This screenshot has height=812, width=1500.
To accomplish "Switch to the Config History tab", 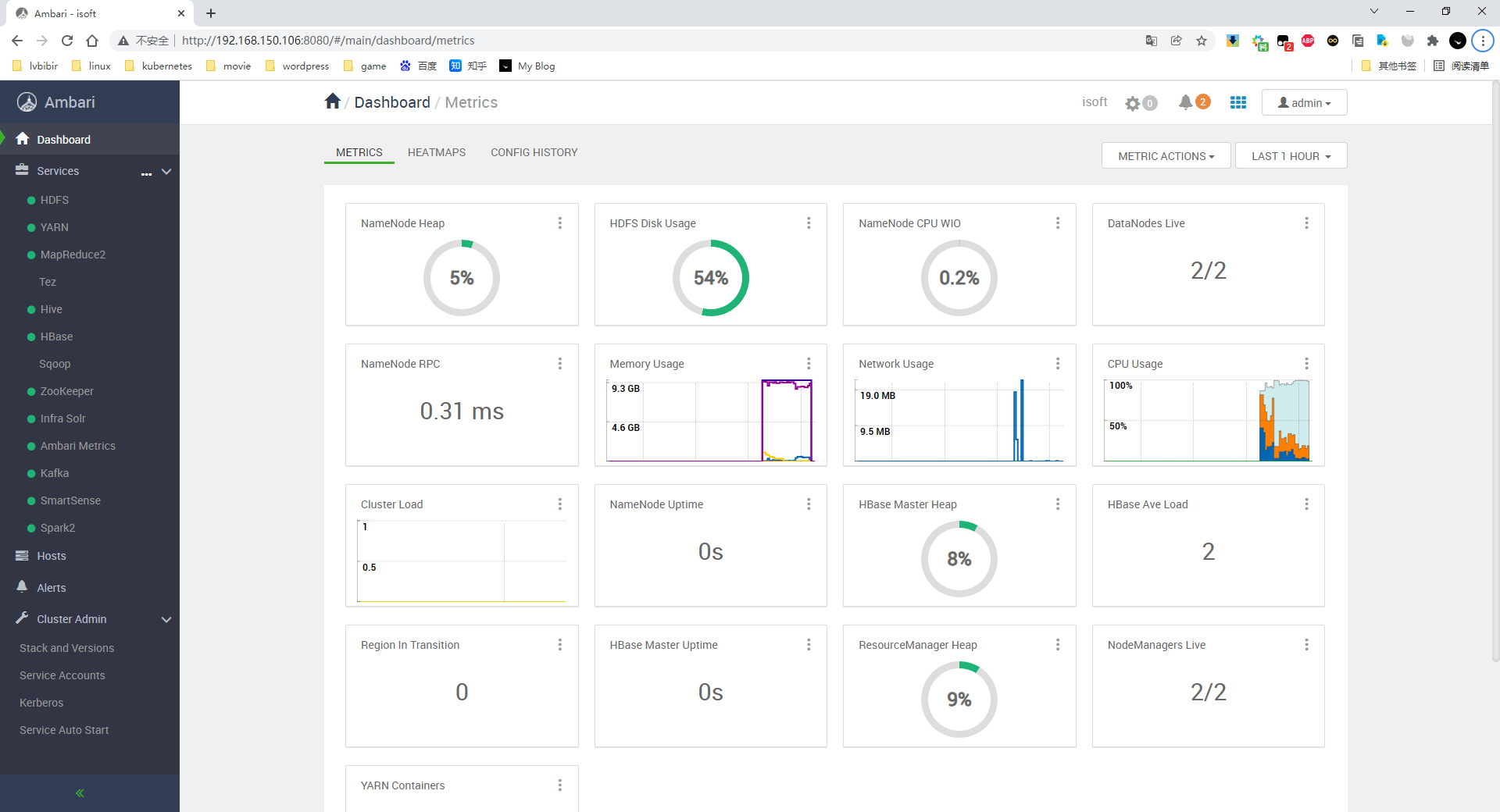I will point(534,152).
